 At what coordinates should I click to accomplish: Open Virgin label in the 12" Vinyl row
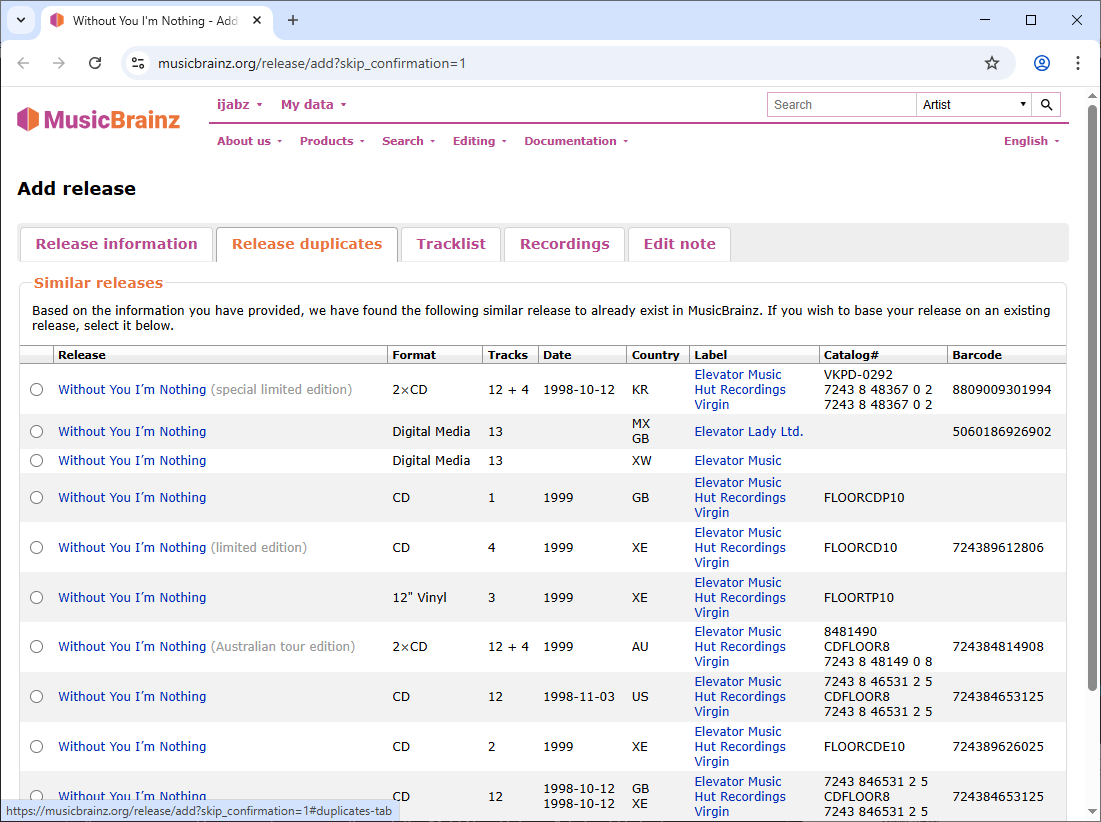pyautogui.click(x=711, y=613)
